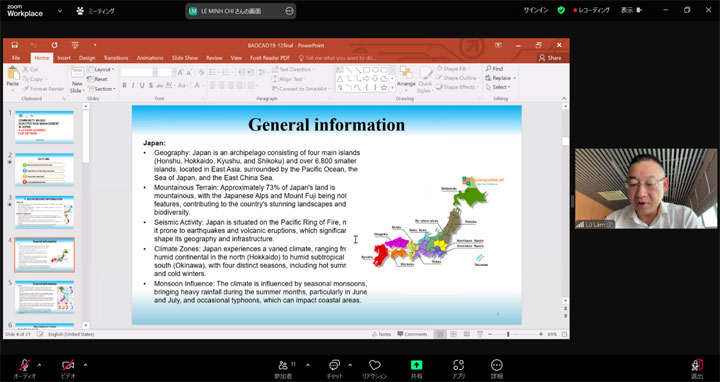Open the more options ellipsis button

pos(497,365)
